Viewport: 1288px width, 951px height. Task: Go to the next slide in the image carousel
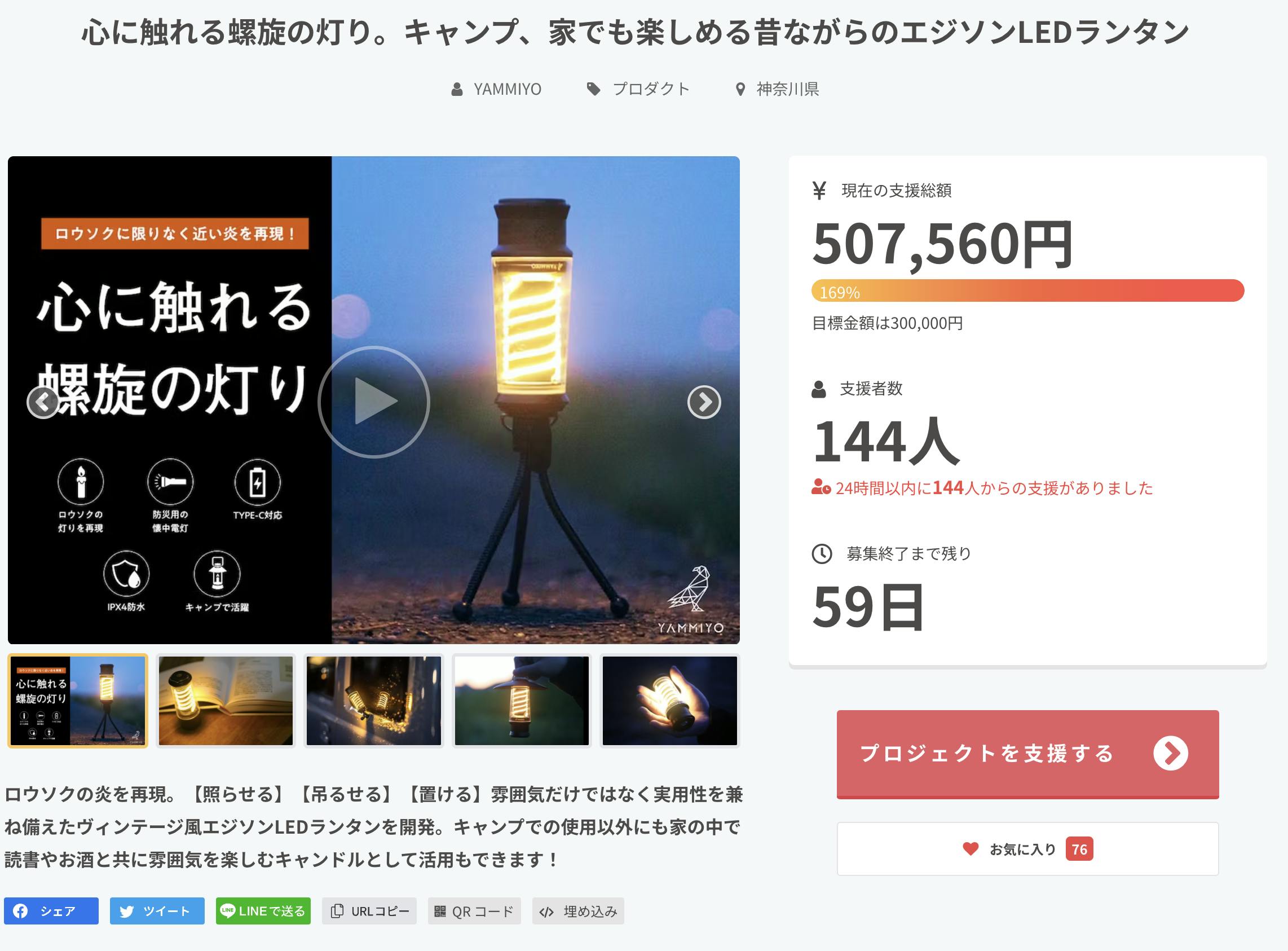click(x=704, y=402)
